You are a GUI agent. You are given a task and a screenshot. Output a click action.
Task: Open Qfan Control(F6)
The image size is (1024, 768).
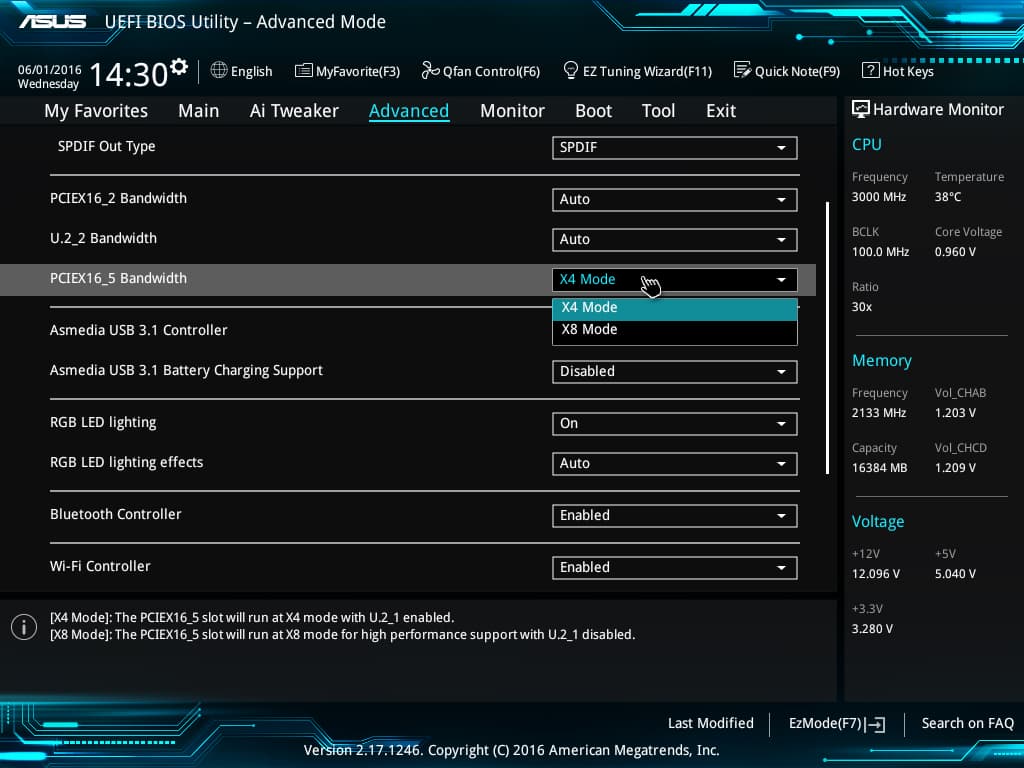click(481, 71)
